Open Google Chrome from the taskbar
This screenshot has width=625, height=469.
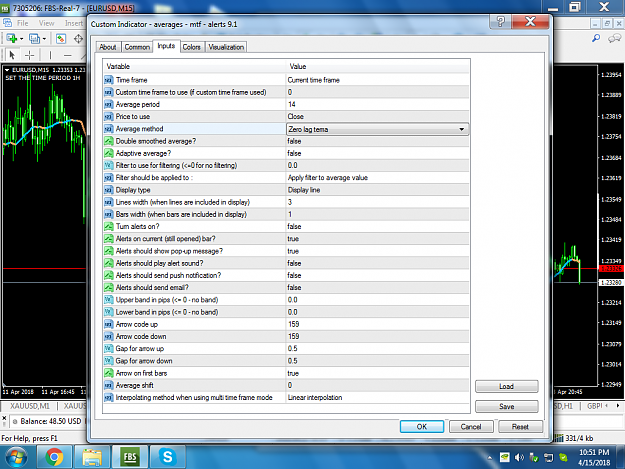(x=54, y=457)
